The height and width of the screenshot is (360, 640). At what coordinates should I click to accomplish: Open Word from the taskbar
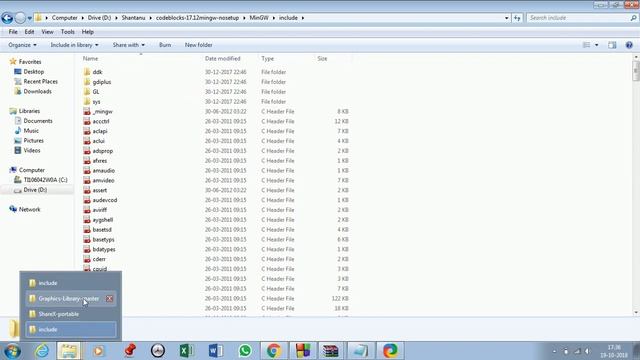tap(216, 351)
